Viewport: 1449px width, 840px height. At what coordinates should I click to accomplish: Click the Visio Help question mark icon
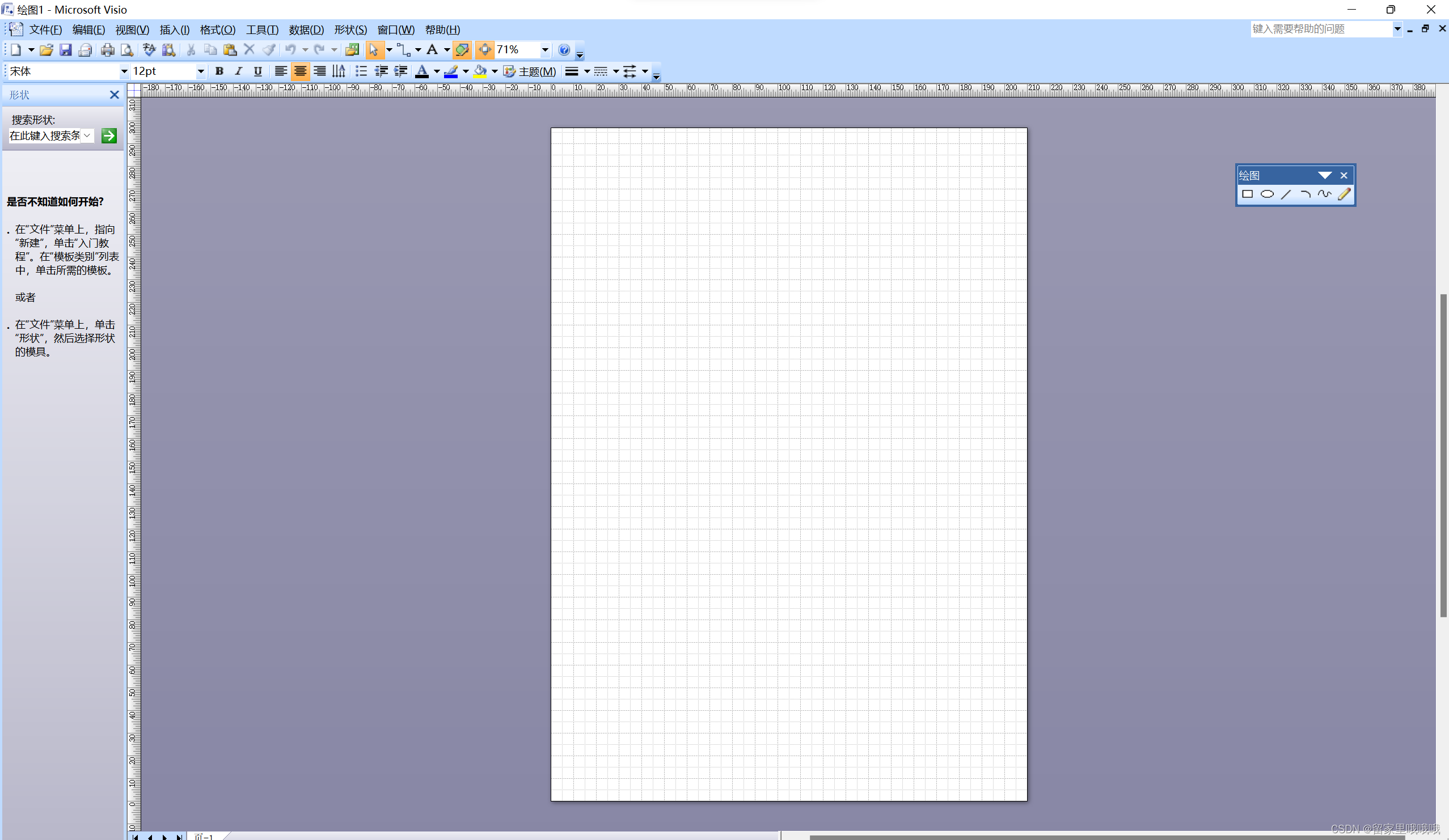564,50
